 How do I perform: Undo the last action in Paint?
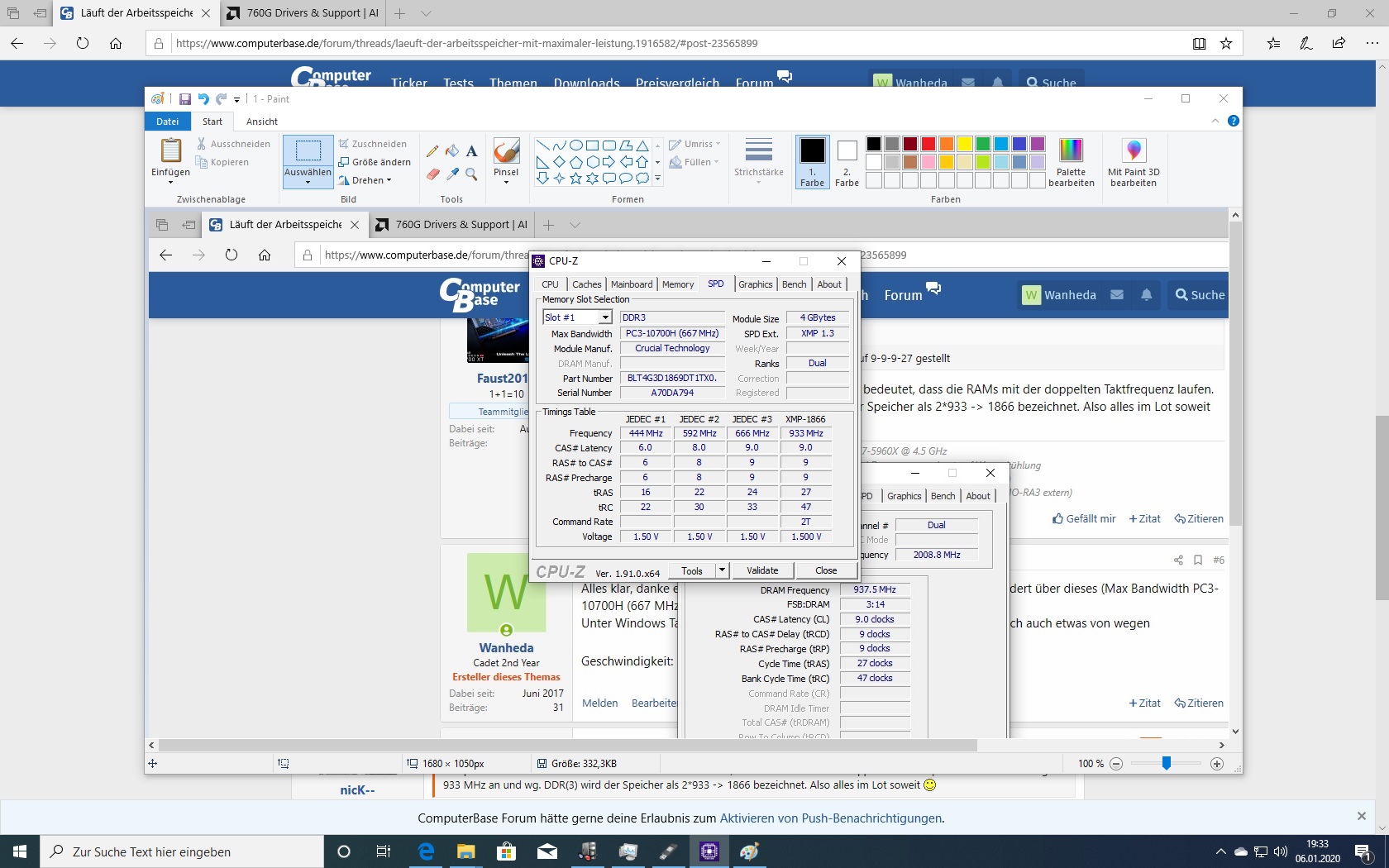203,99
